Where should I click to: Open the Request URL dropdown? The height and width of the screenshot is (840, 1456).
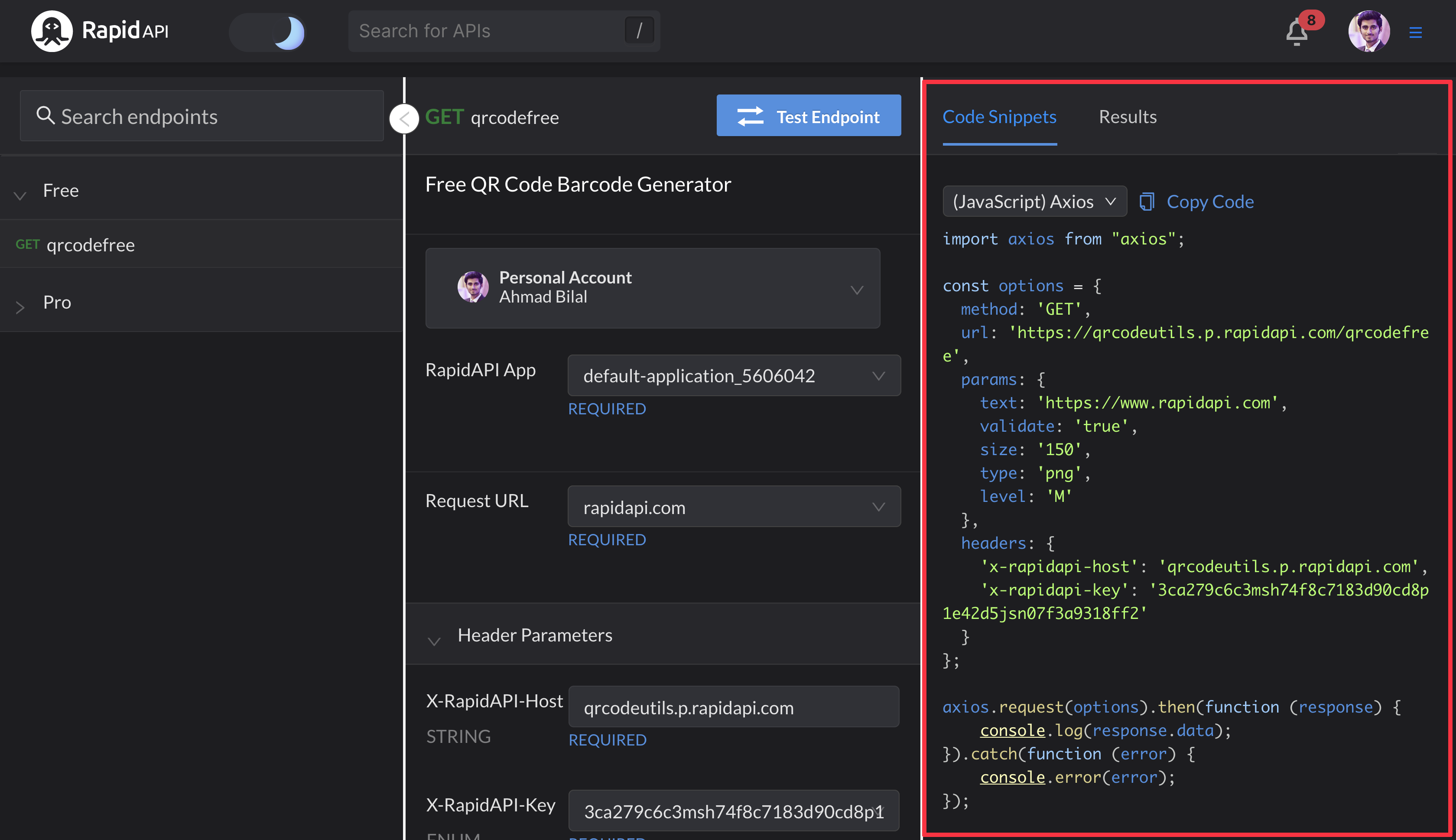tap(734, 507)
